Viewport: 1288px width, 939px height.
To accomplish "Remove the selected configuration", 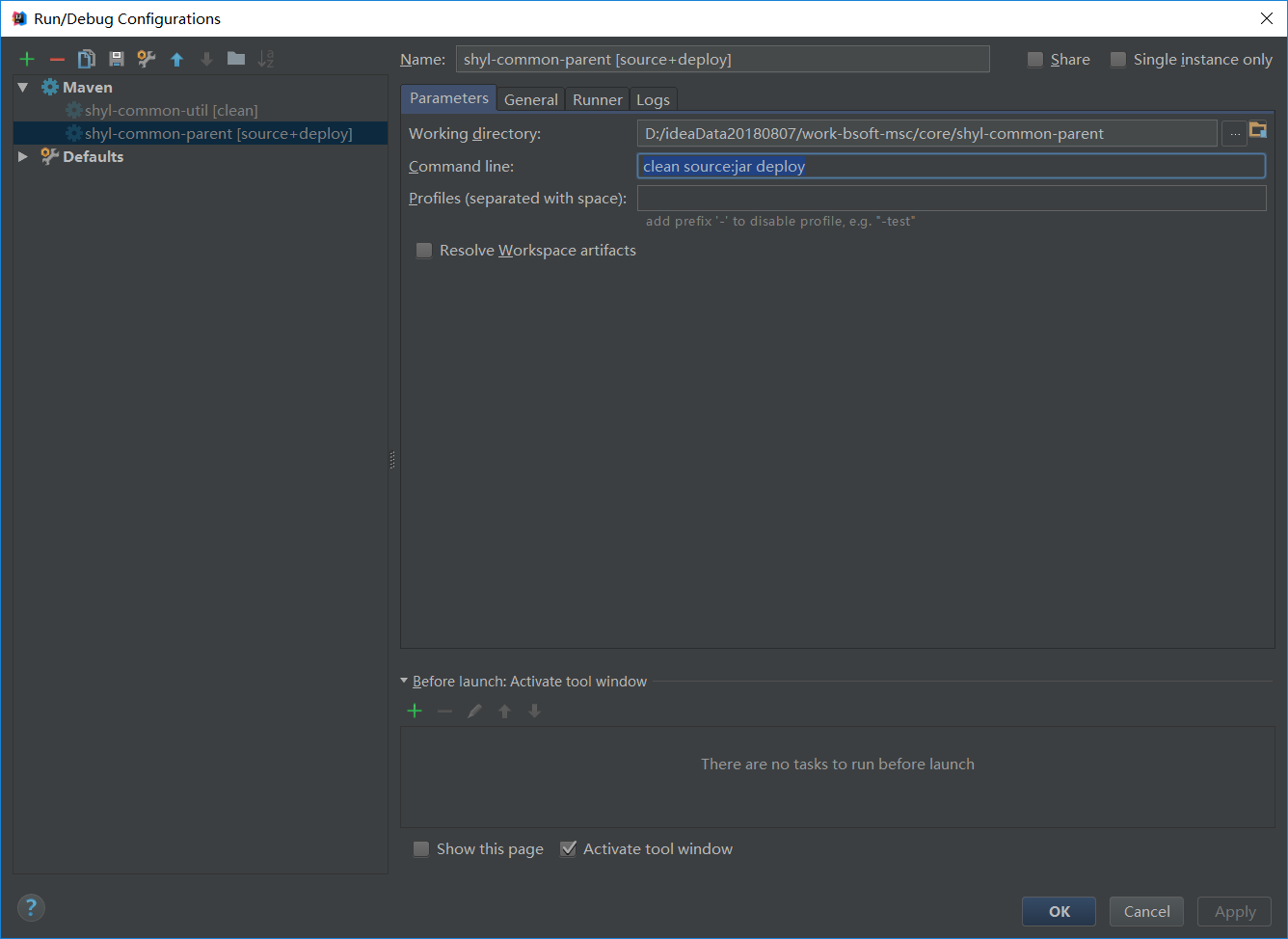I will [57, 58].
